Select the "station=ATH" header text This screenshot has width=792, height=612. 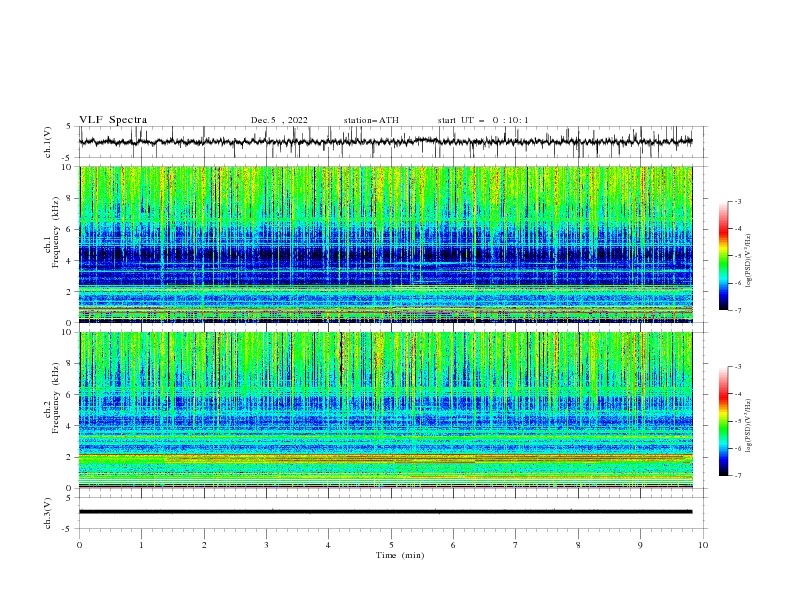point(371,120)
